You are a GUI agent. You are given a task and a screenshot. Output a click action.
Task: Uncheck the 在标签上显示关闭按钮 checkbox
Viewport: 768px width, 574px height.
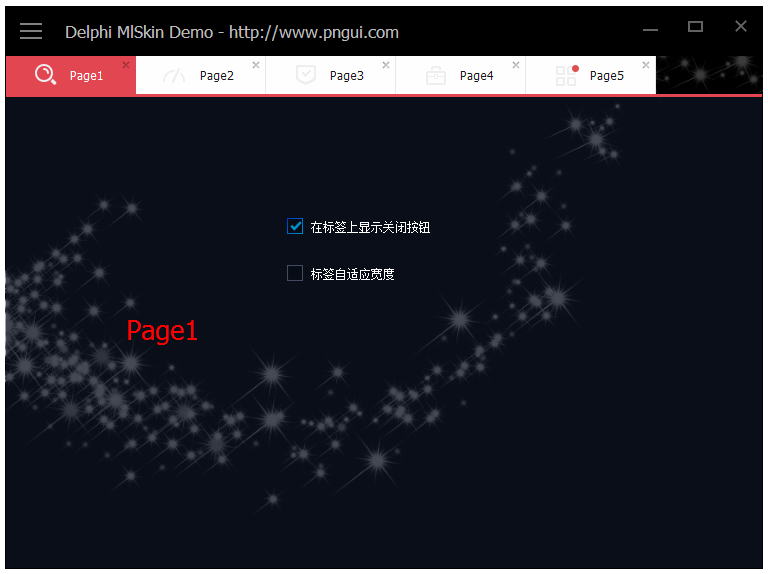tap(295, 227)
